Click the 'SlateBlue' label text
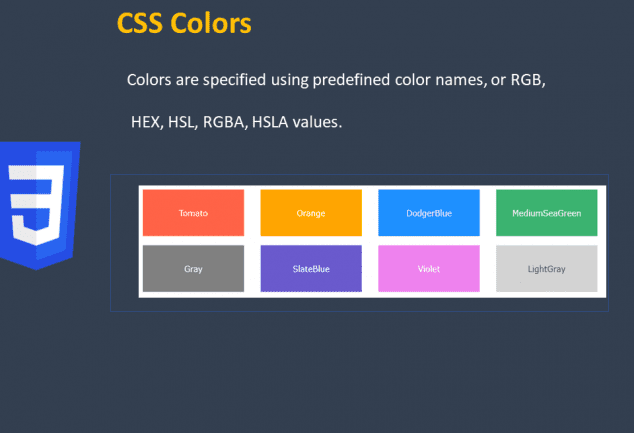Image resolution: width=634 pixels, height=433 pixels. tap(311, 269)
